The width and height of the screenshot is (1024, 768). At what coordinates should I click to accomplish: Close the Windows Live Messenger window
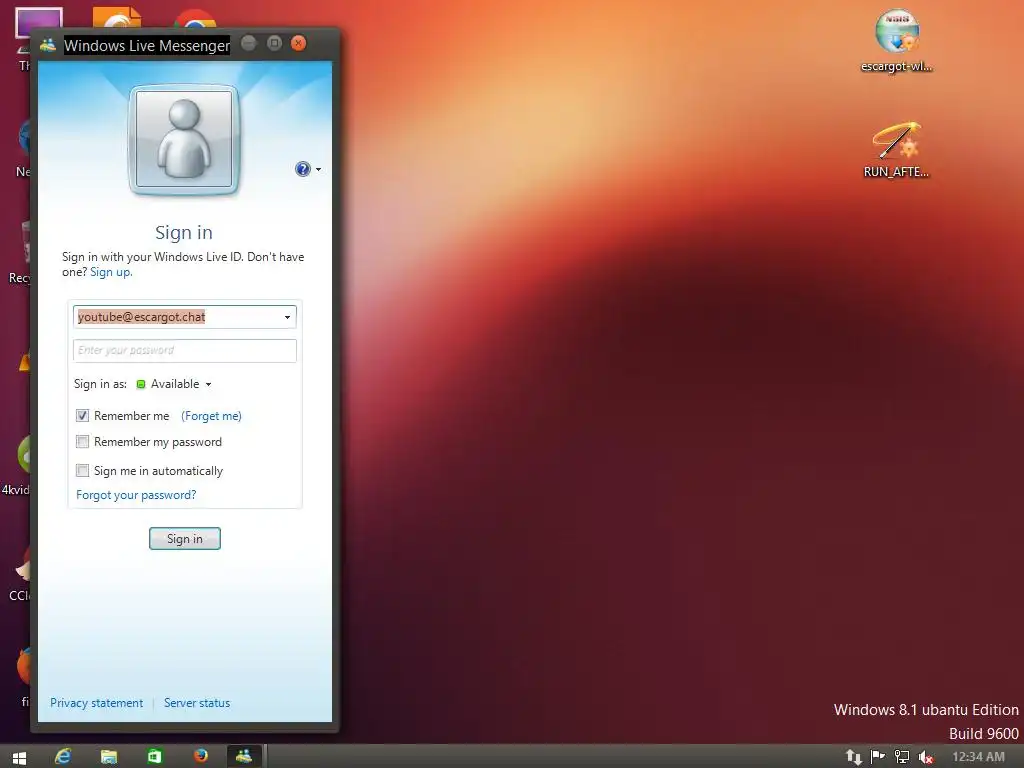[298, 43]
